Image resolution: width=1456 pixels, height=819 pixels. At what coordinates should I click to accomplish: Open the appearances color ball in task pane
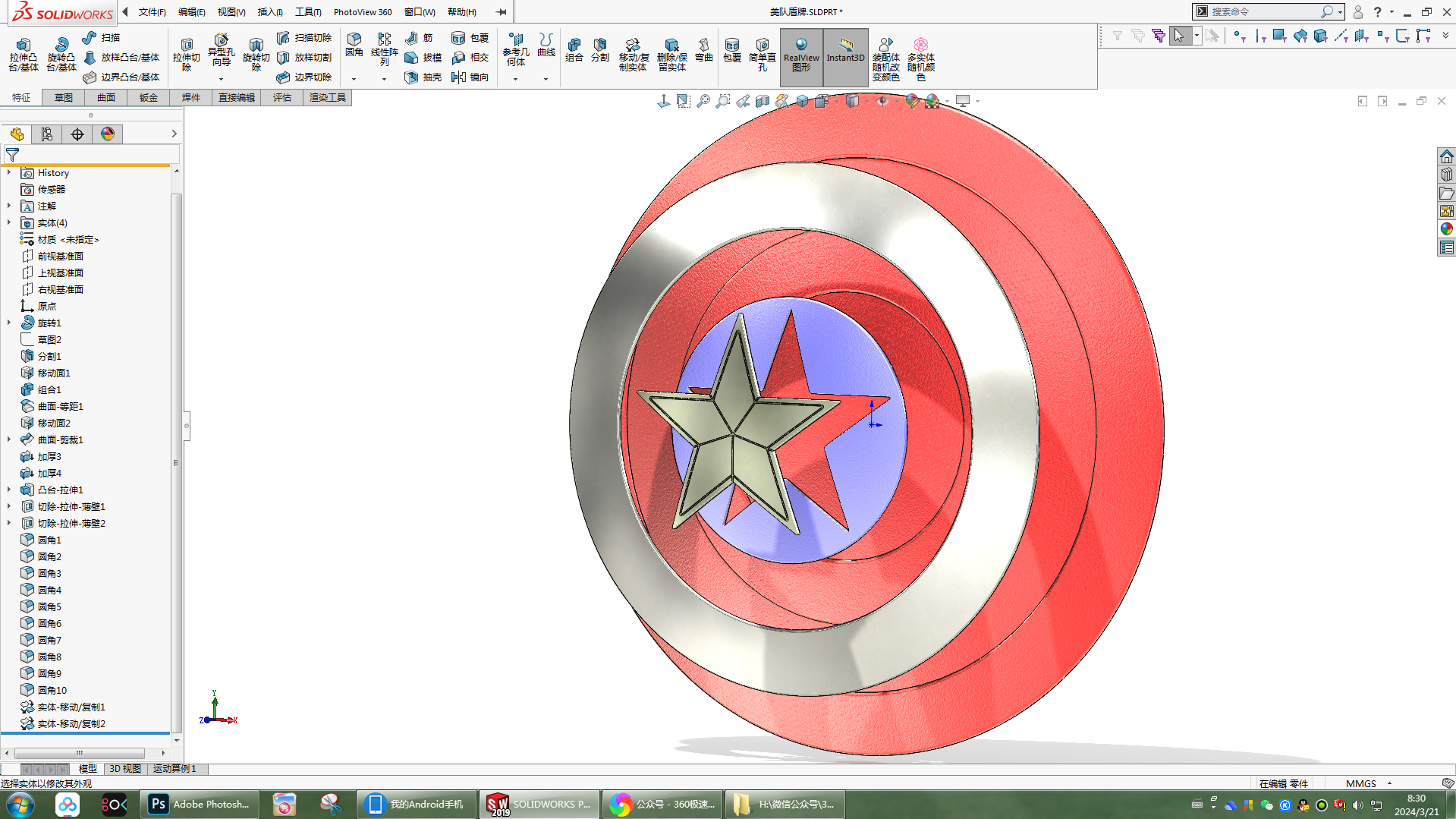pyautogui.click(x=1446, y=229)
